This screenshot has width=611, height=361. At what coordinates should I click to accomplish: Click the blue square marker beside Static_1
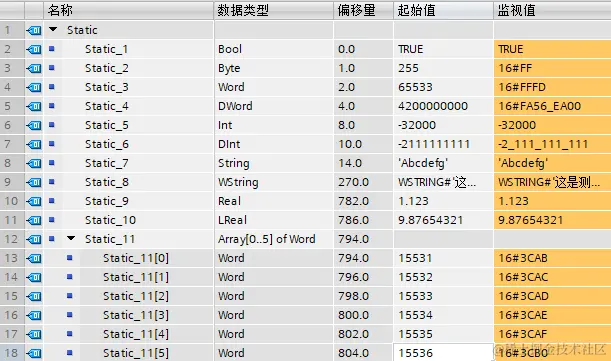tap(51, 49)
